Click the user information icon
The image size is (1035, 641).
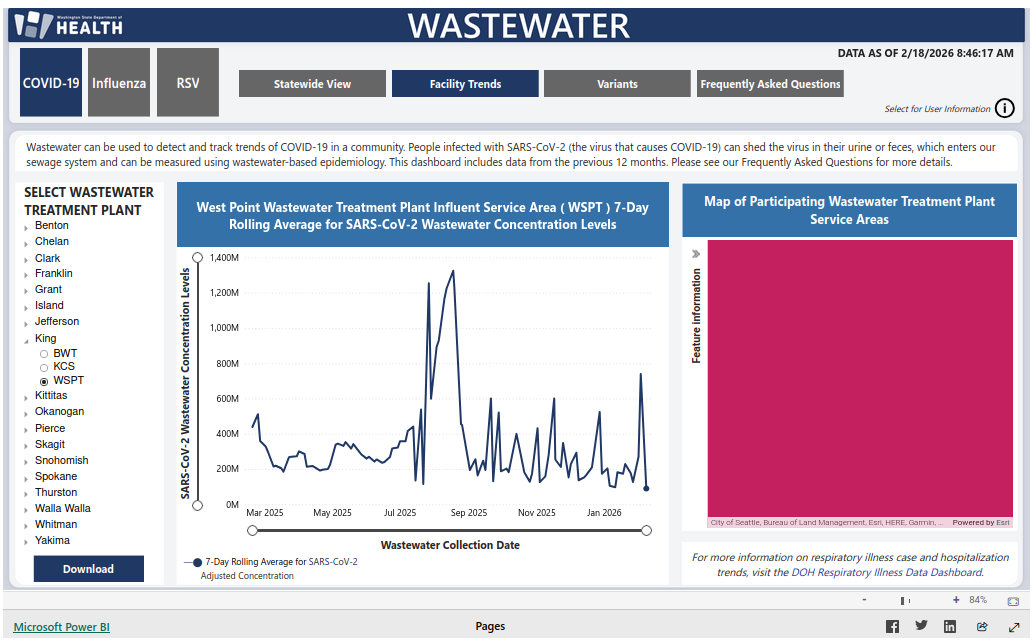point(1004,109)
